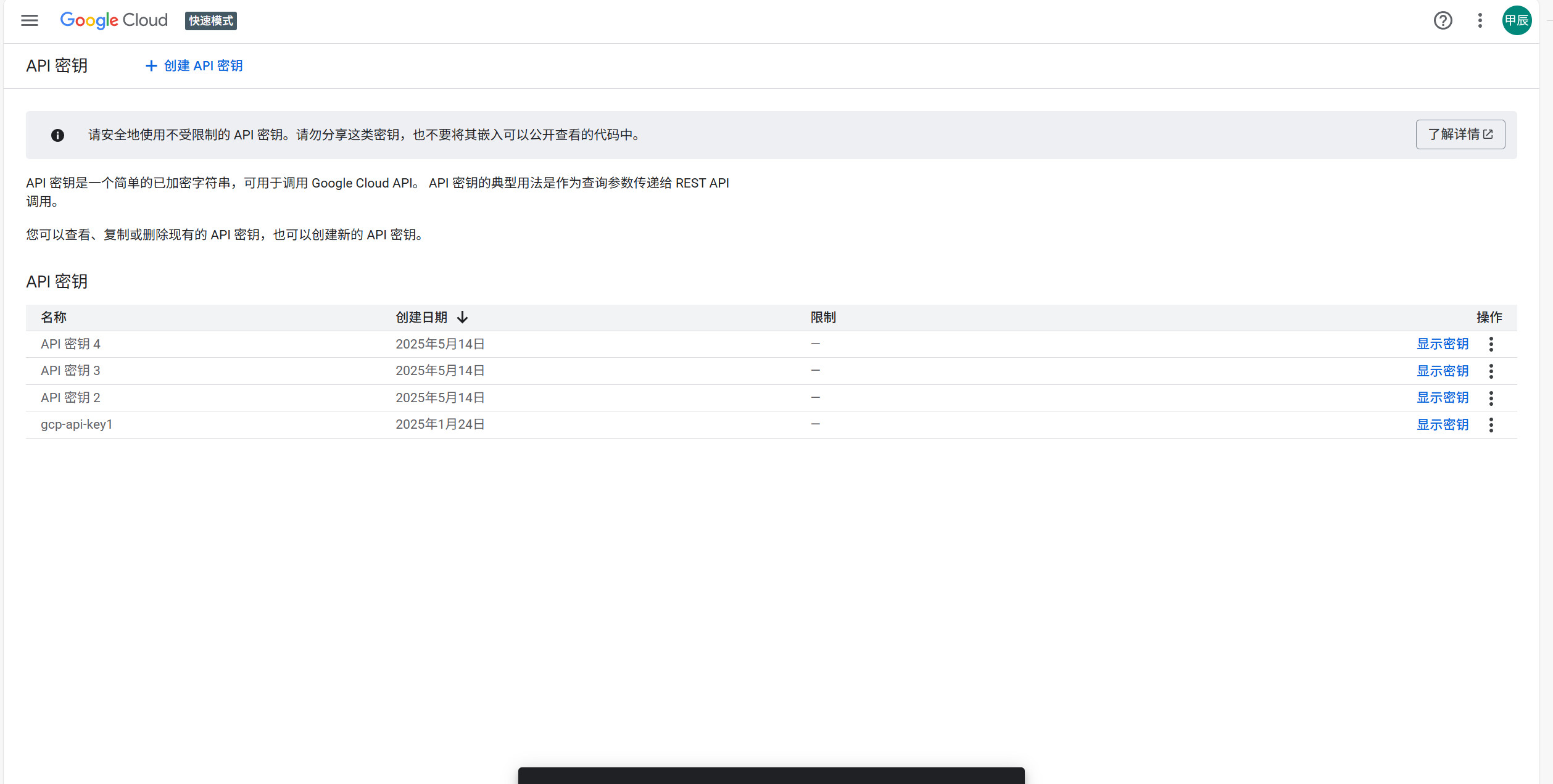
Task: Open the action menu for gcp-api-key1
Action: [x=1491, y=424]
